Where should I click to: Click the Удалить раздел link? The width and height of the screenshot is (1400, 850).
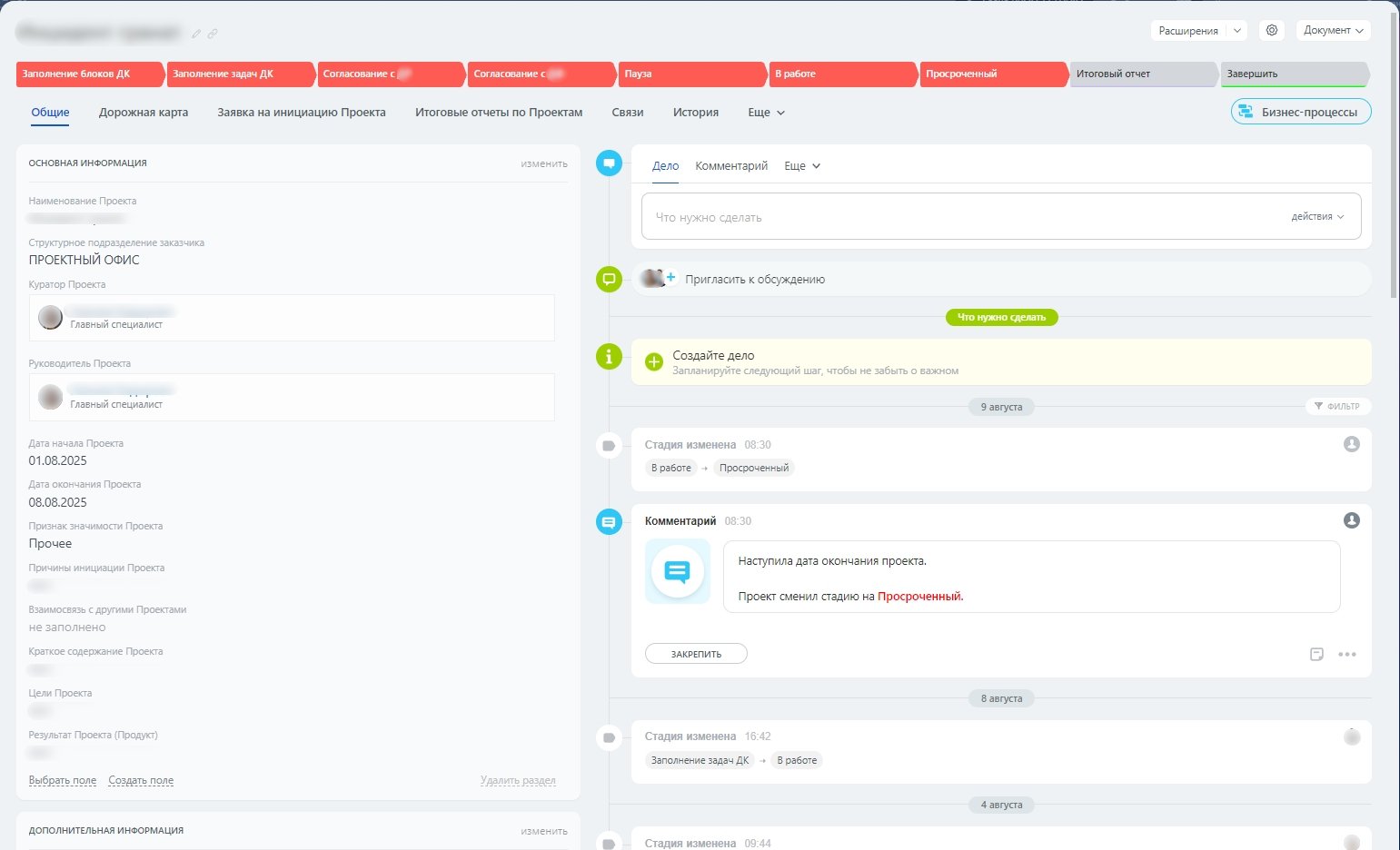click(x=518, y=780)
